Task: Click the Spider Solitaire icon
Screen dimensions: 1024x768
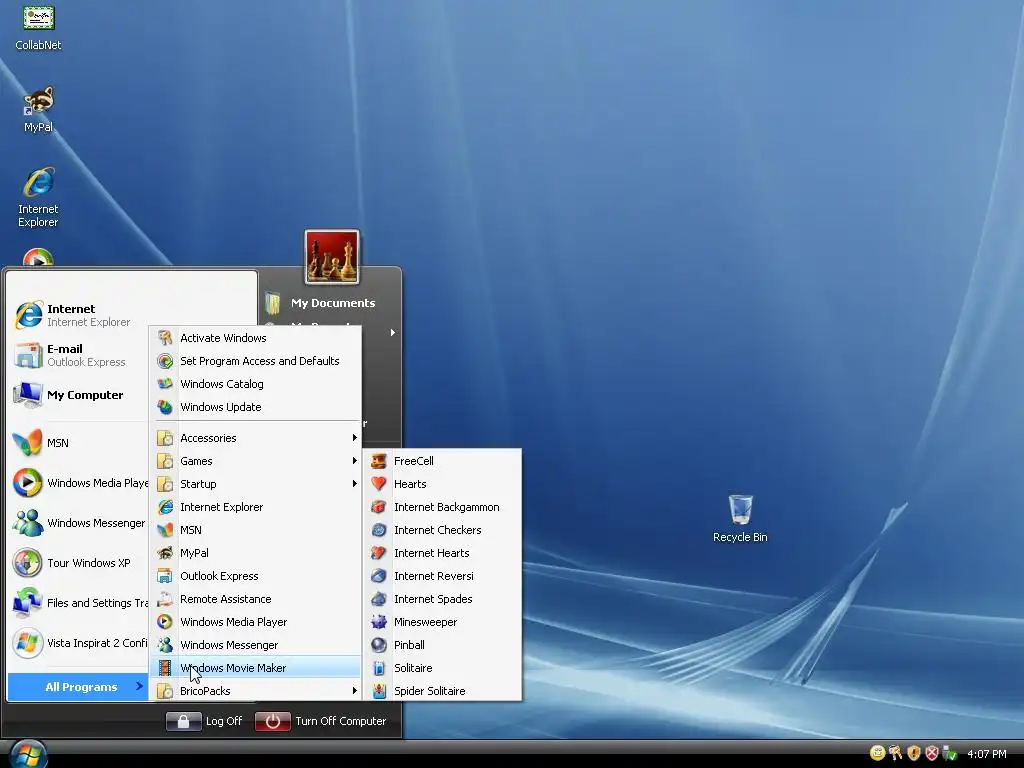Action: tap(379, 691)
